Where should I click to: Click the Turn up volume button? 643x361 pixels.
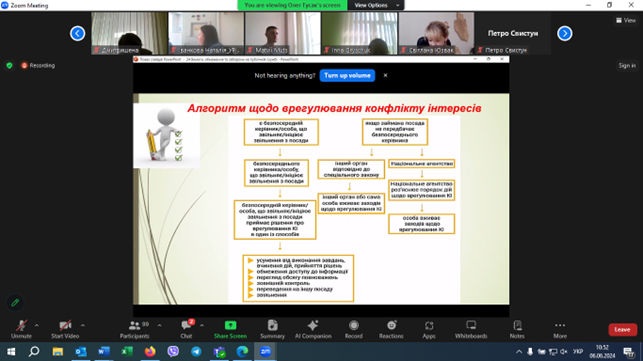click(x=347, y=75)
